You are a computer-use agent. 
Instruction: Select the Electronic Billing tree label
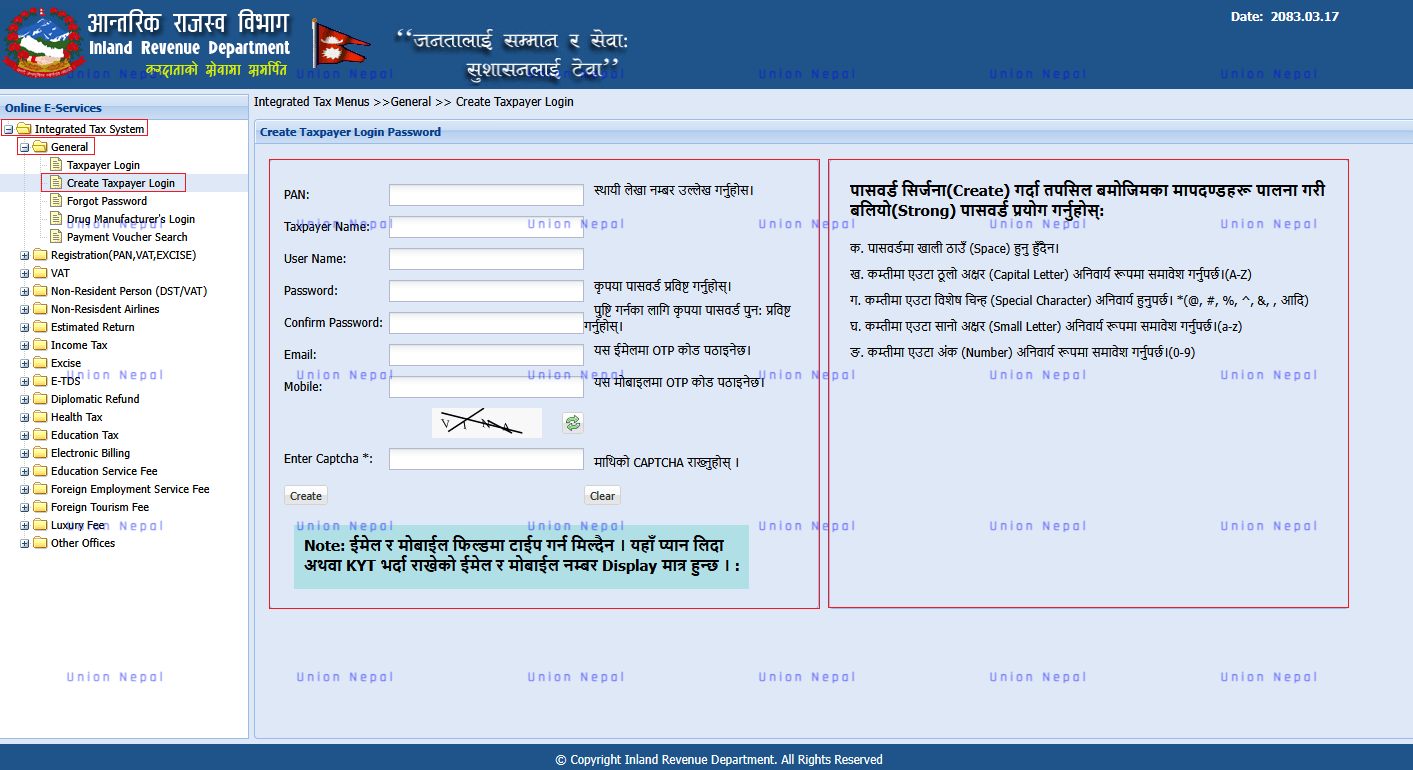tap(90, 453)
